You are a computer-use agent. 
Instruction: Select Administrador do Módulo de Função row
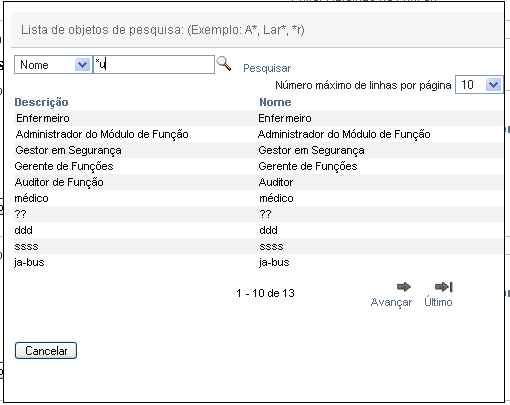pyautogui.click(x=258, y=134)
